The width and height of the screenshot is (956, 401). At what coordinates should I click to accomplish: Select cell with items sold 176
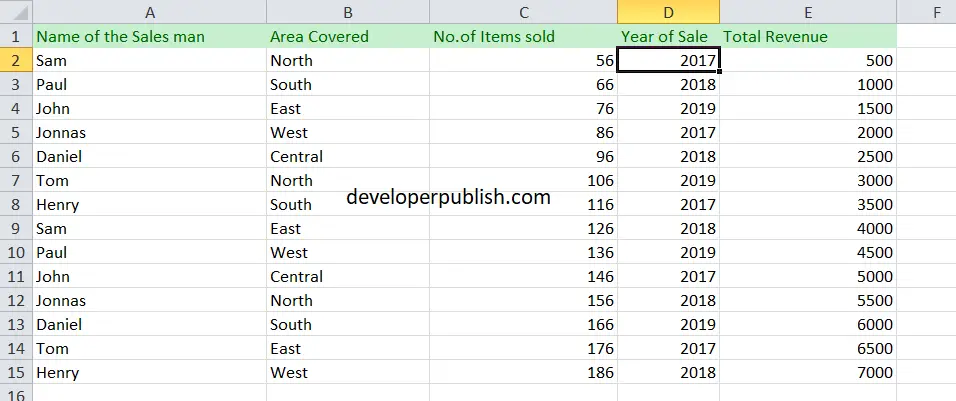(523, 349)
